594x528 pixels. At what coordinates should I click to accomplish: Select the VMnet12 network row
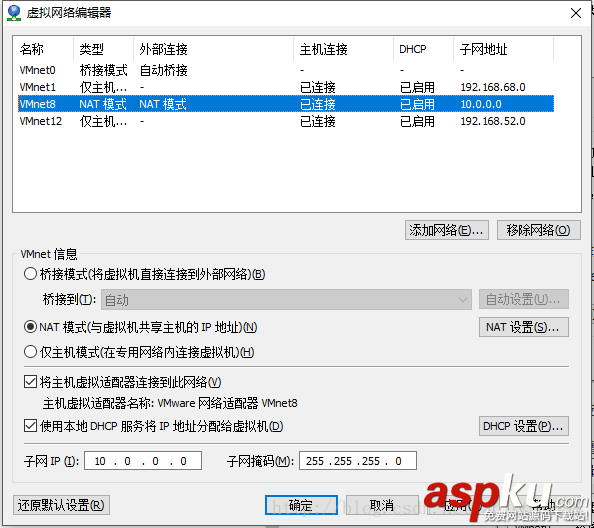(286, 121)
